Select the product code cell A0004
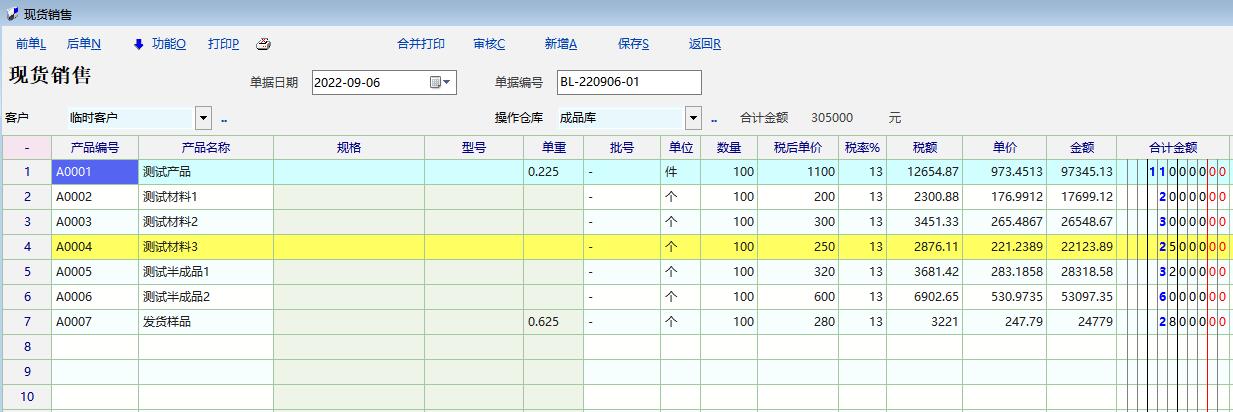The width and height of the screenshot is (1233, 412). pos(95,246)
